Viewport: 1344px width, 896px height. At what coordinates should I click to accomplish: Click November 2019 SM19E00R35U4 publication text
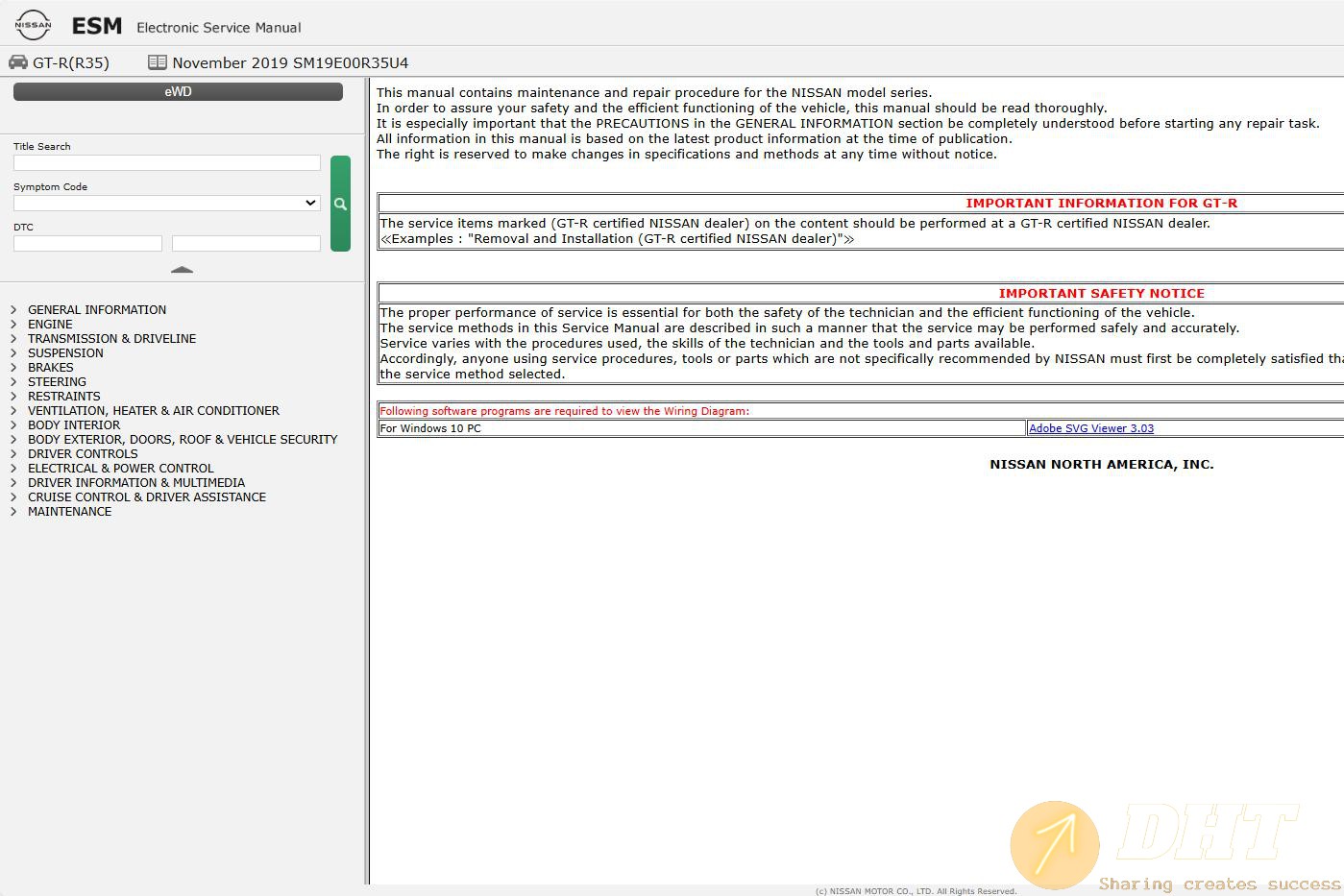click(290, 62)
